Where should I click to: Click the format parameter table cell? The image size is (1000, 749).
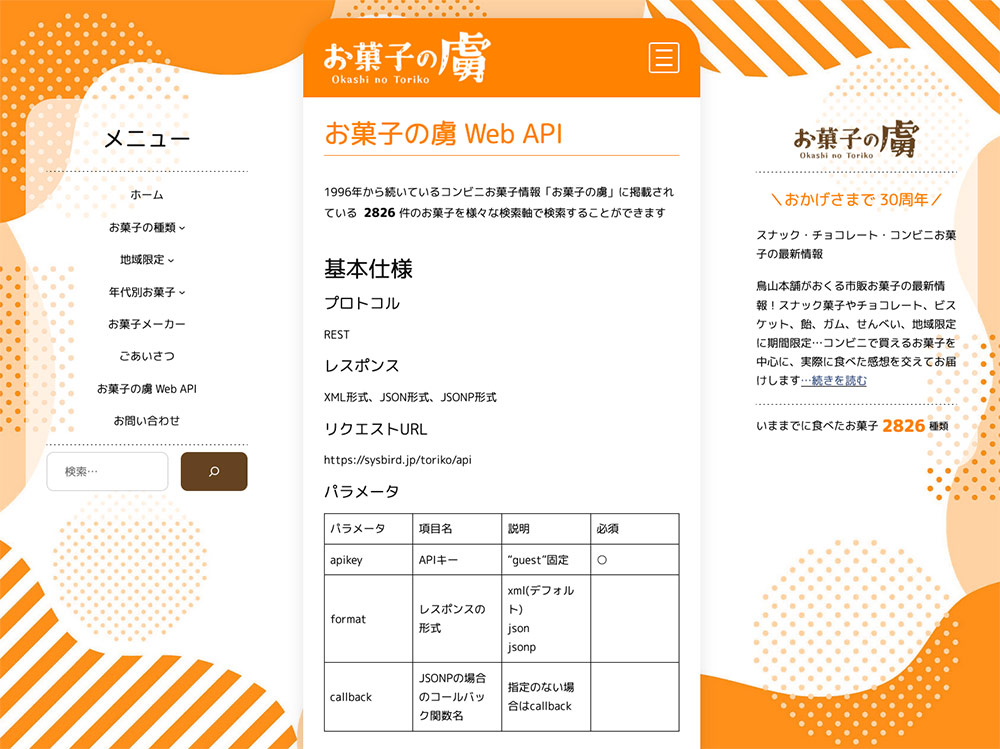(348, 619)
